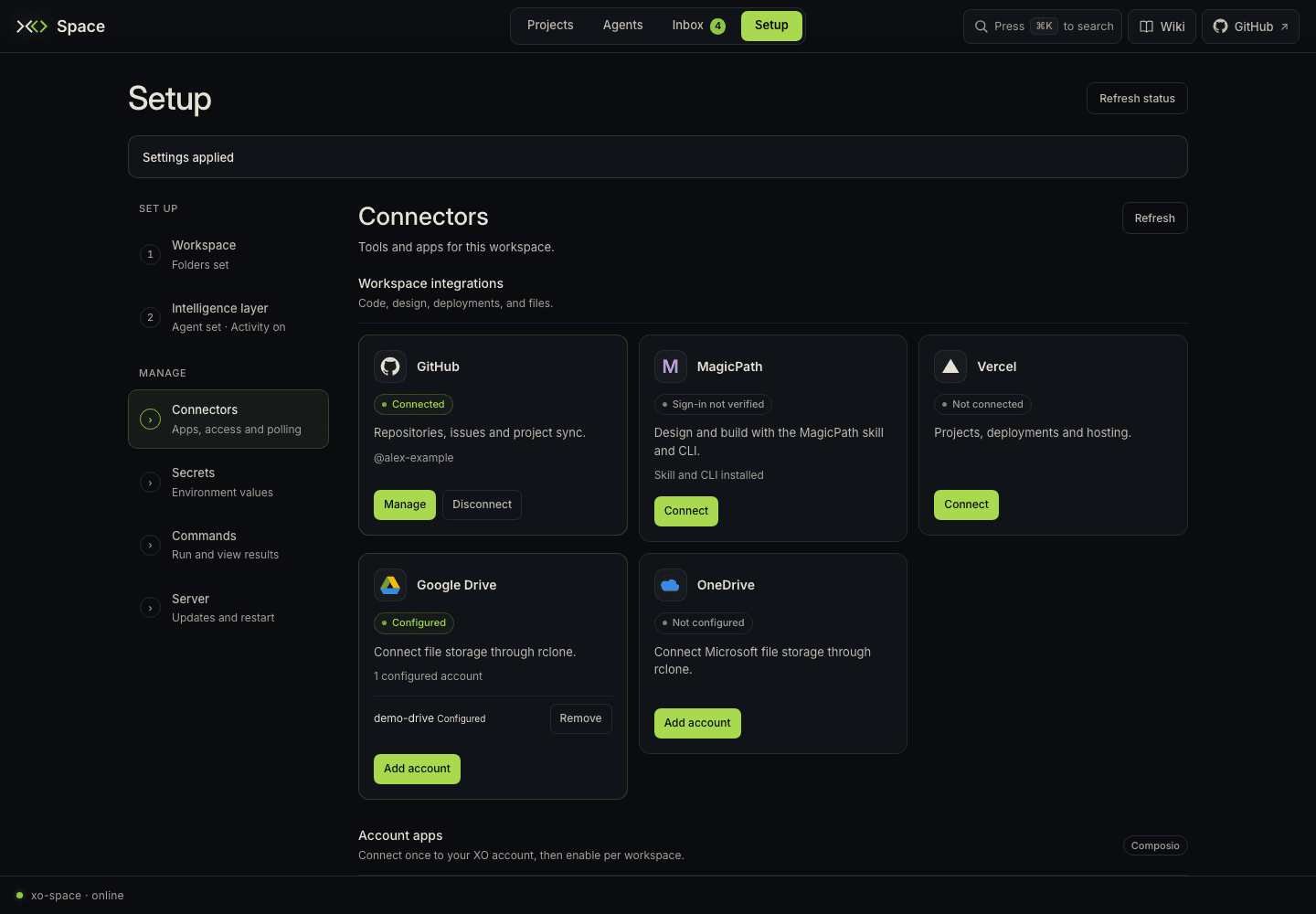Click the Connectors section chevron
The image size is (1316, 914).
150,420
